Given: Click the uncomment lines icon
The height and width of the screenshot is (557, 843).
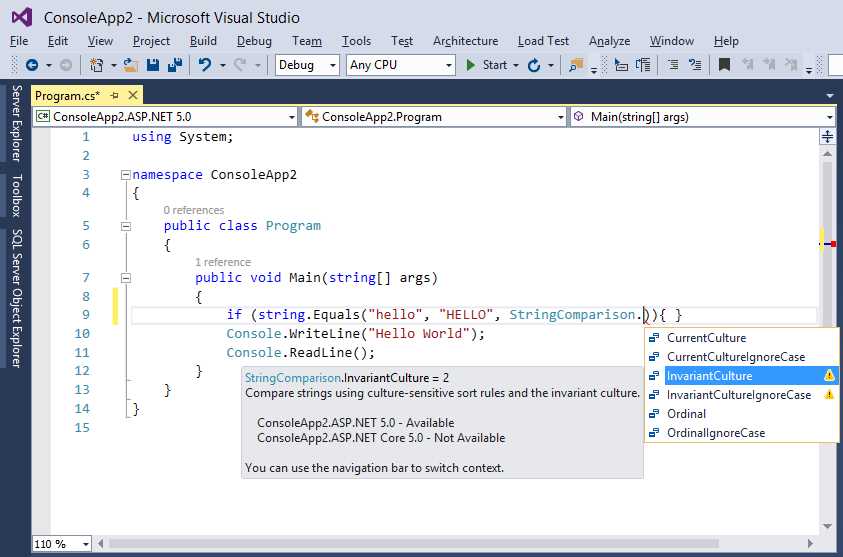Looking at the screenshot, I should point(695,65).
